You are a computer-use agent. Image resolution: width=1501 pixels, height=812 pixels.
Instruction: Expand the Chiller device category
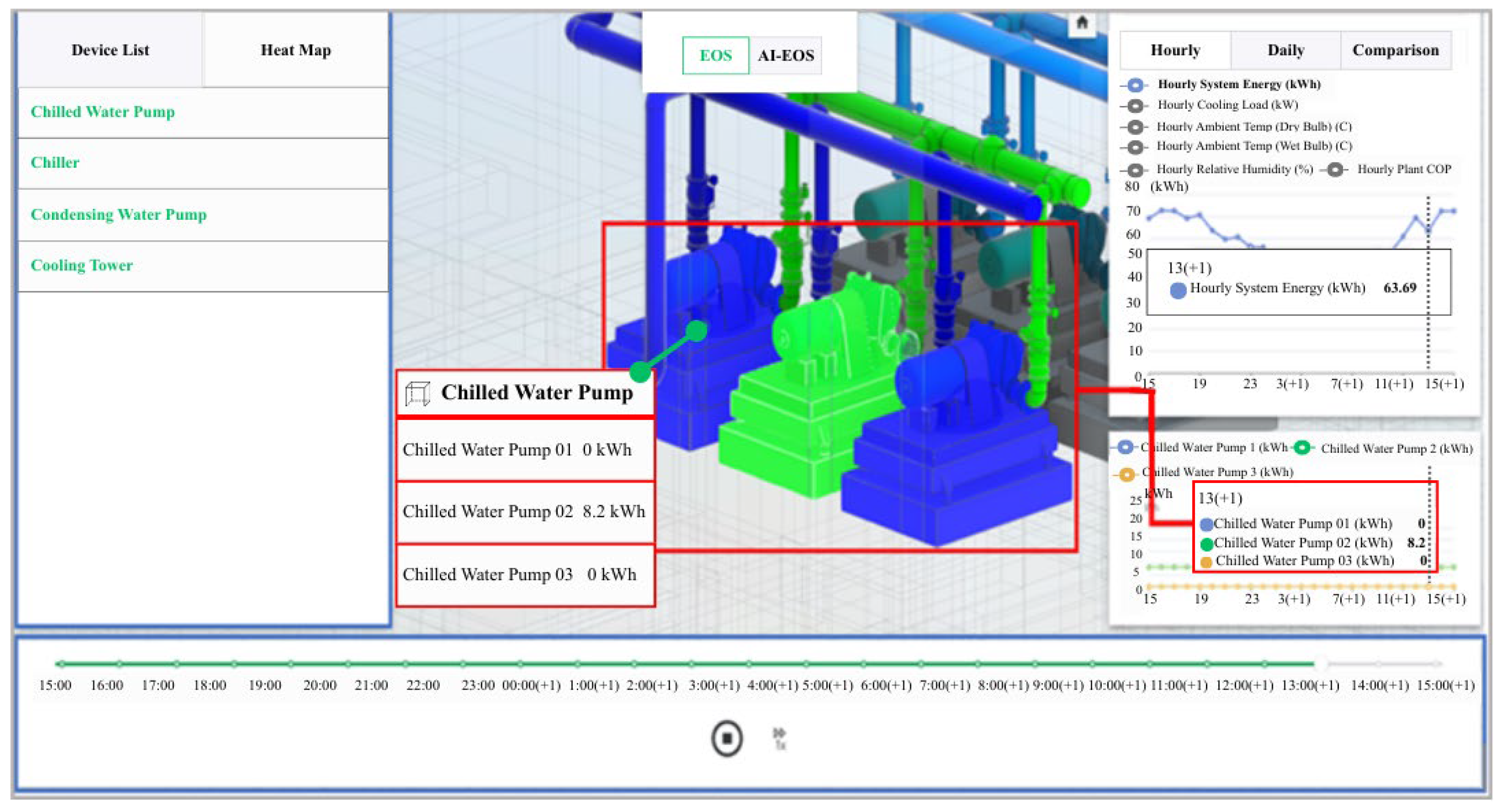pyautogui.click(x=55, y=162)
